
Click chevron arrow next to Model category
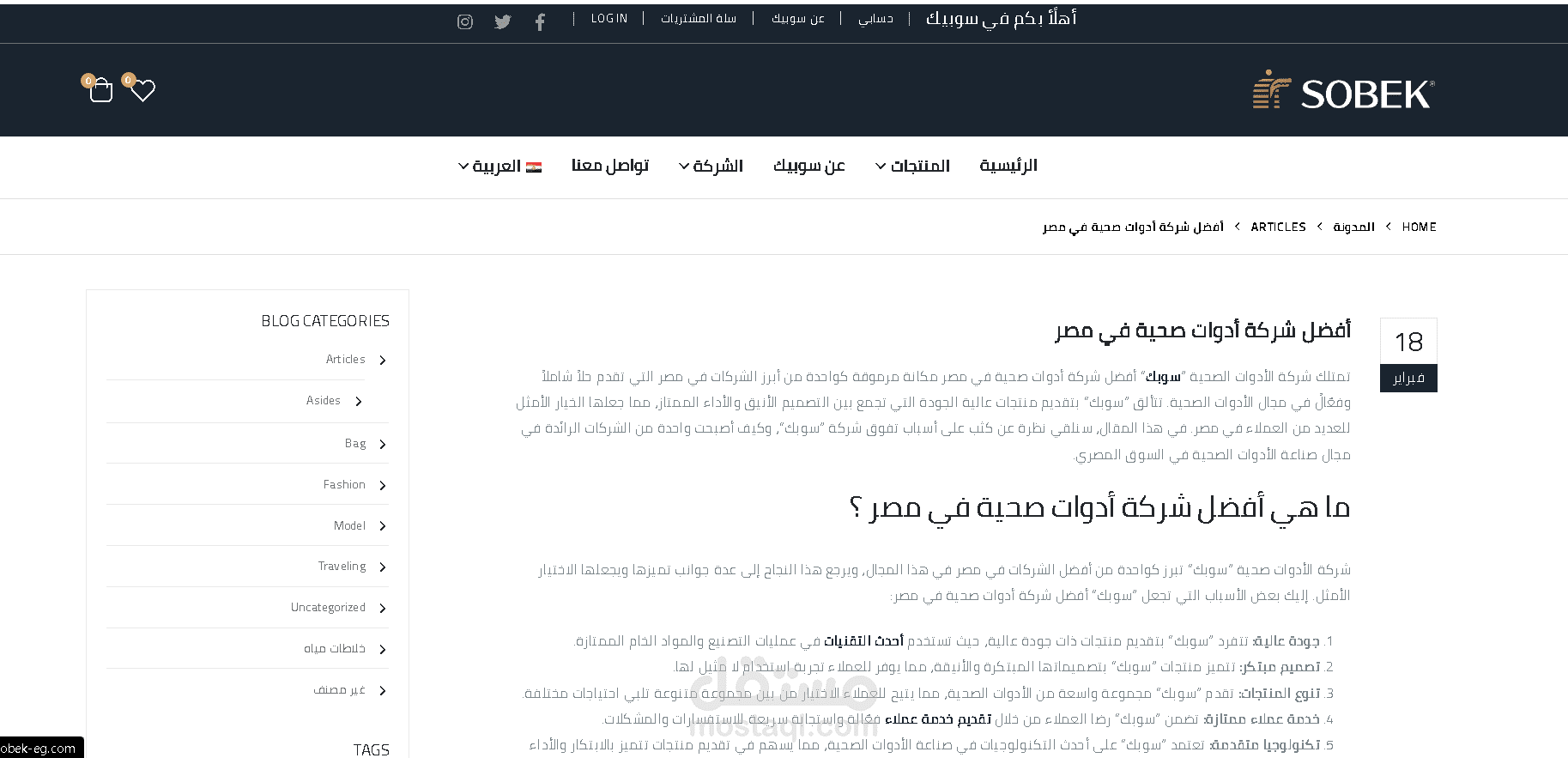point(383,526)
